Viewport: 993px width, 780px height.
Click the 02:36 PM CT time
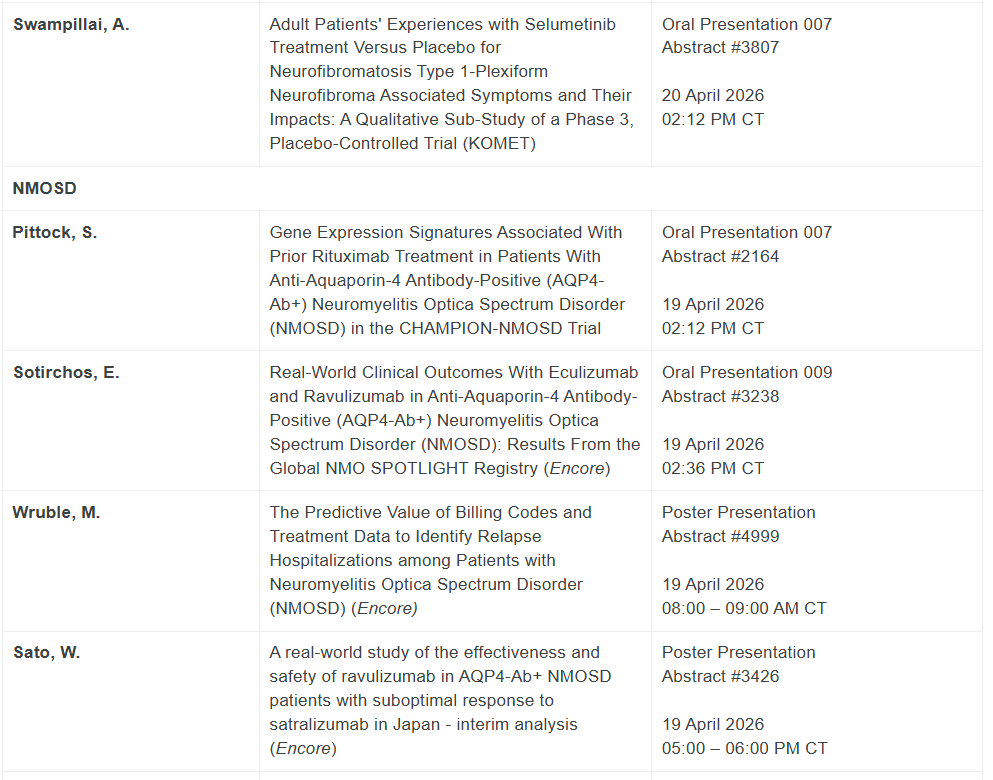(x=713, y=468)
